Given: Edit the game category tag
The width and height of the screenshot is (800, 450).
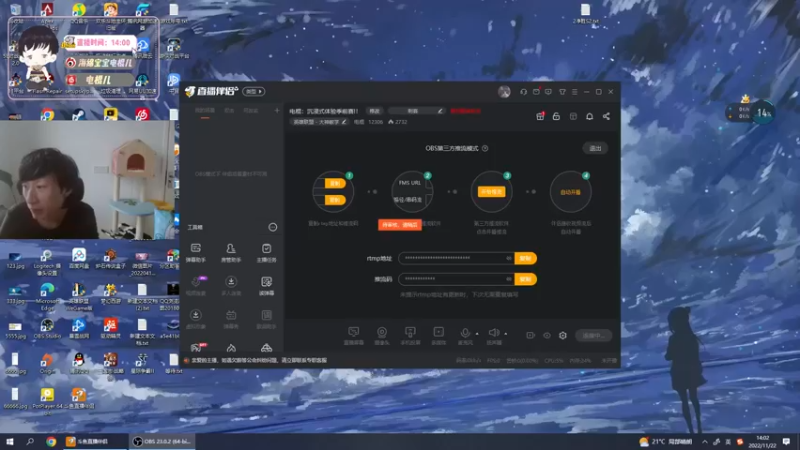Looking at the screenshot, I should click(320, 122).
